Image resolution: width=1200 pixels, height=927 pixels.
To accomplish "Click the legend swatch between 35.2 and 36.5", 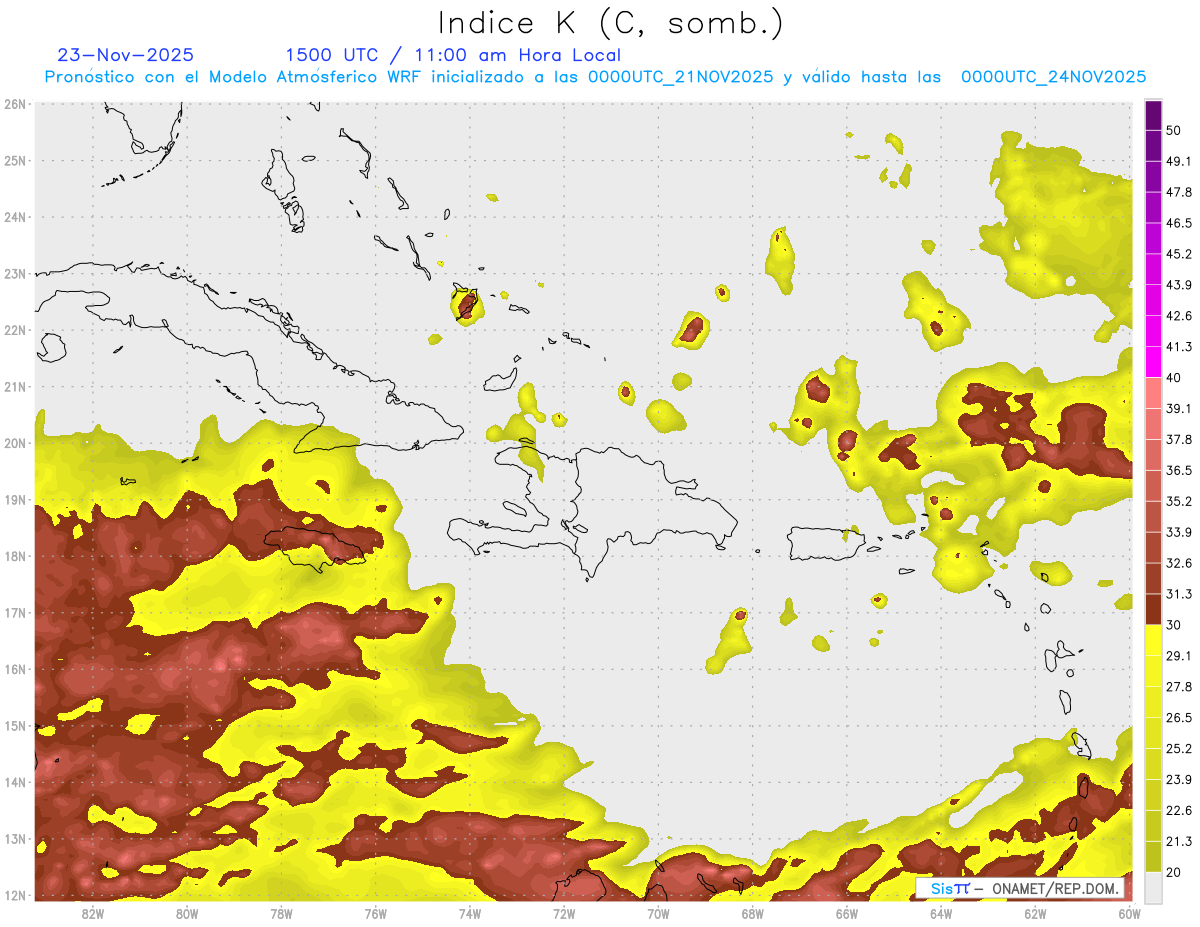I will 1153,486.
